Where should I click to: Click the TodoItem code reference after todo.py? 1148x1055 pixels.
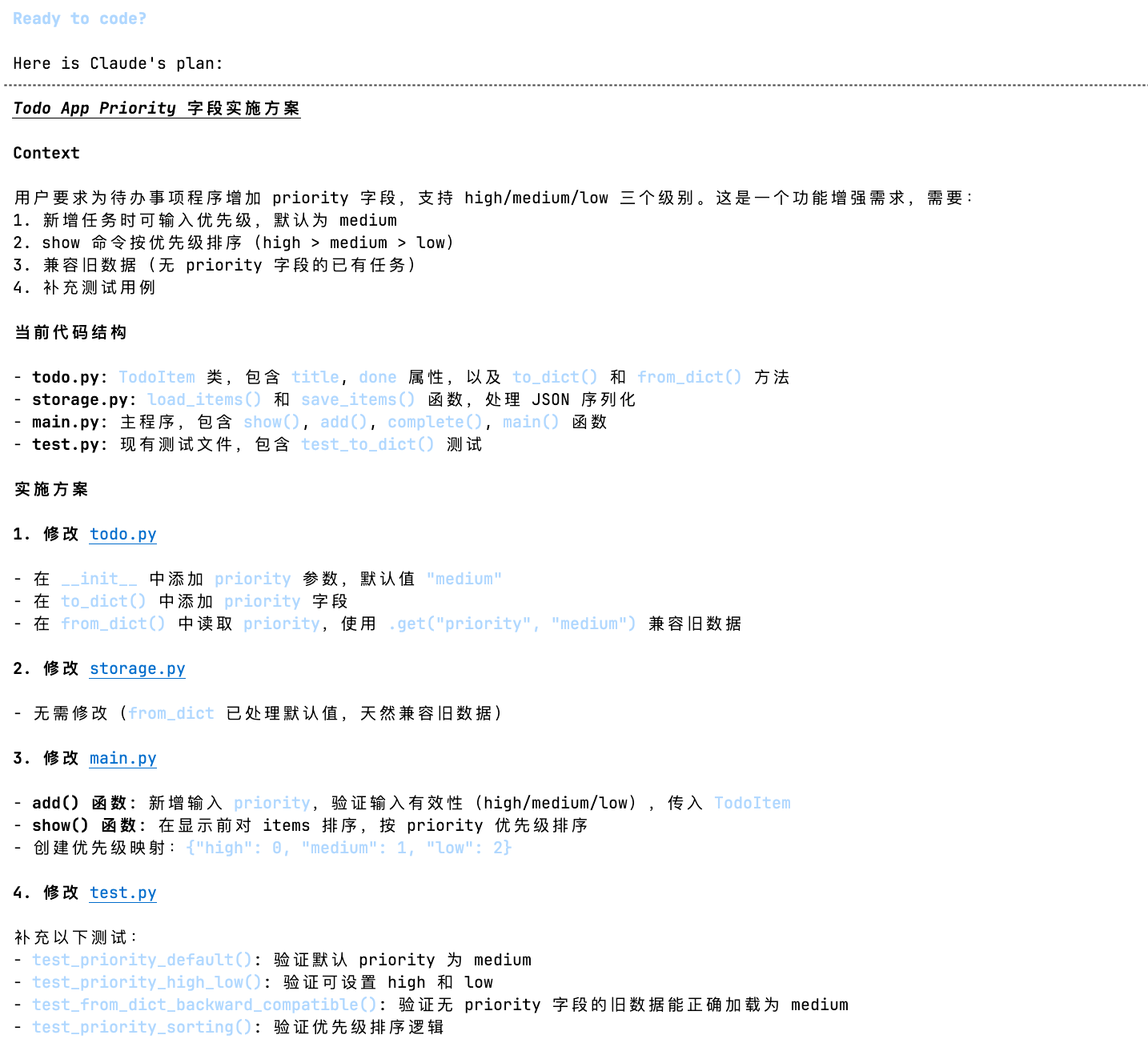(157, 377)
